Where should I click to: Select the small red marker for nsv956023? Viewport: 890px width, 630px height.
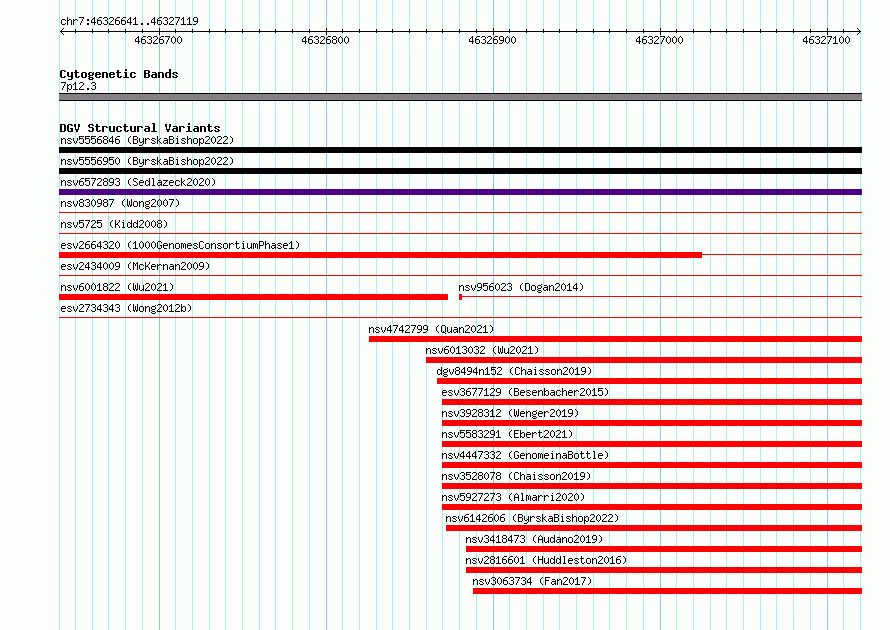pos(460,297)
